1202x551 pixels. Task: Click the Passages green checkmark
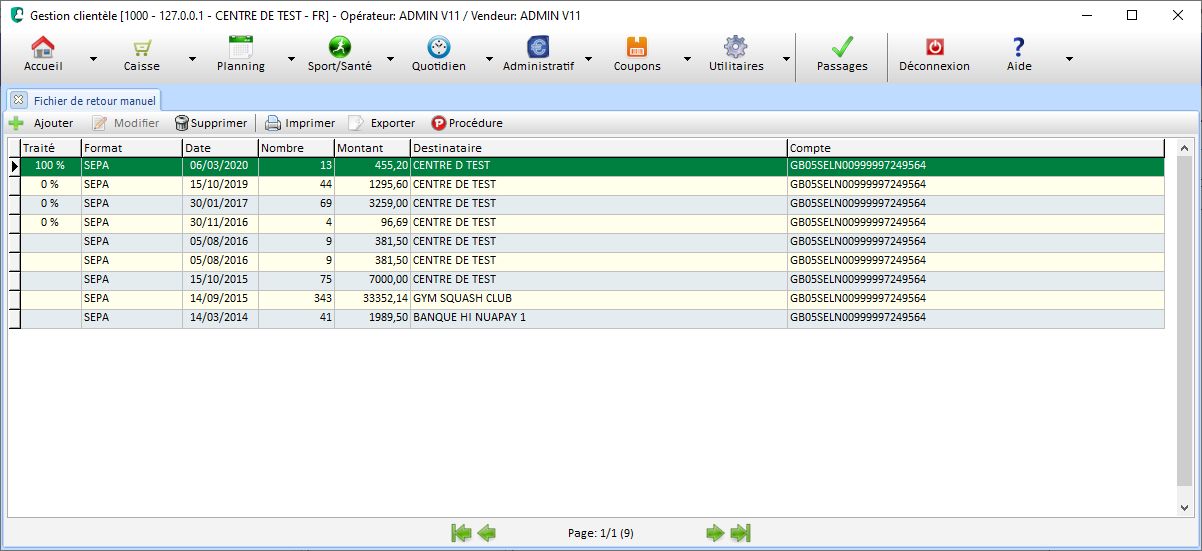pos(842,48)
